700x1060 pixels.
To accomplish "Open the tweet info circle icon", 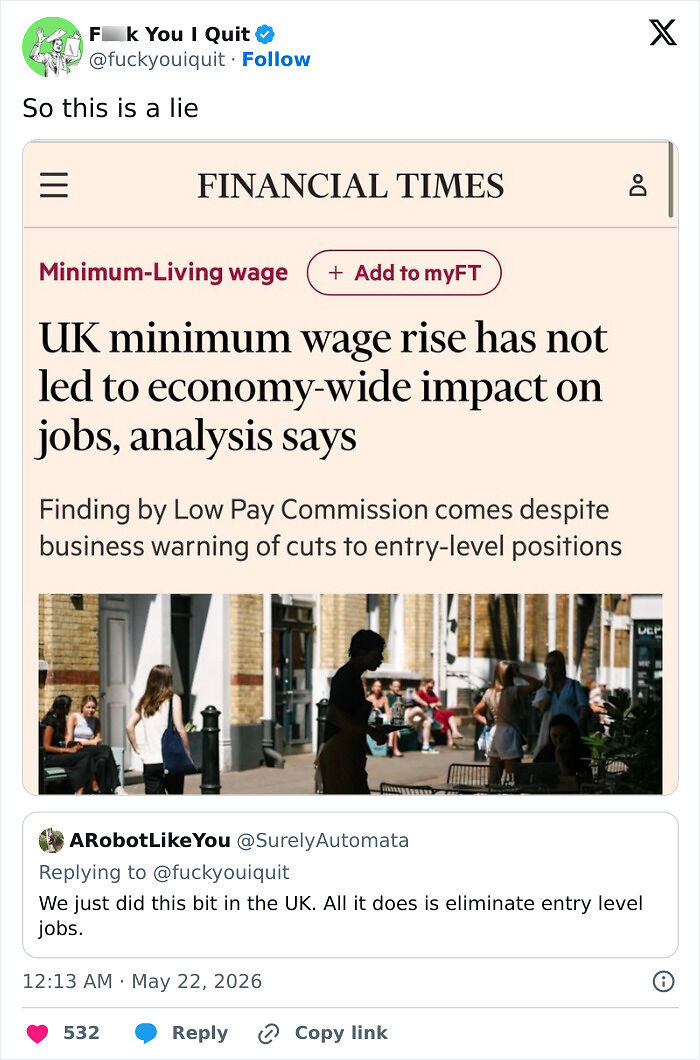I will 663,981.
